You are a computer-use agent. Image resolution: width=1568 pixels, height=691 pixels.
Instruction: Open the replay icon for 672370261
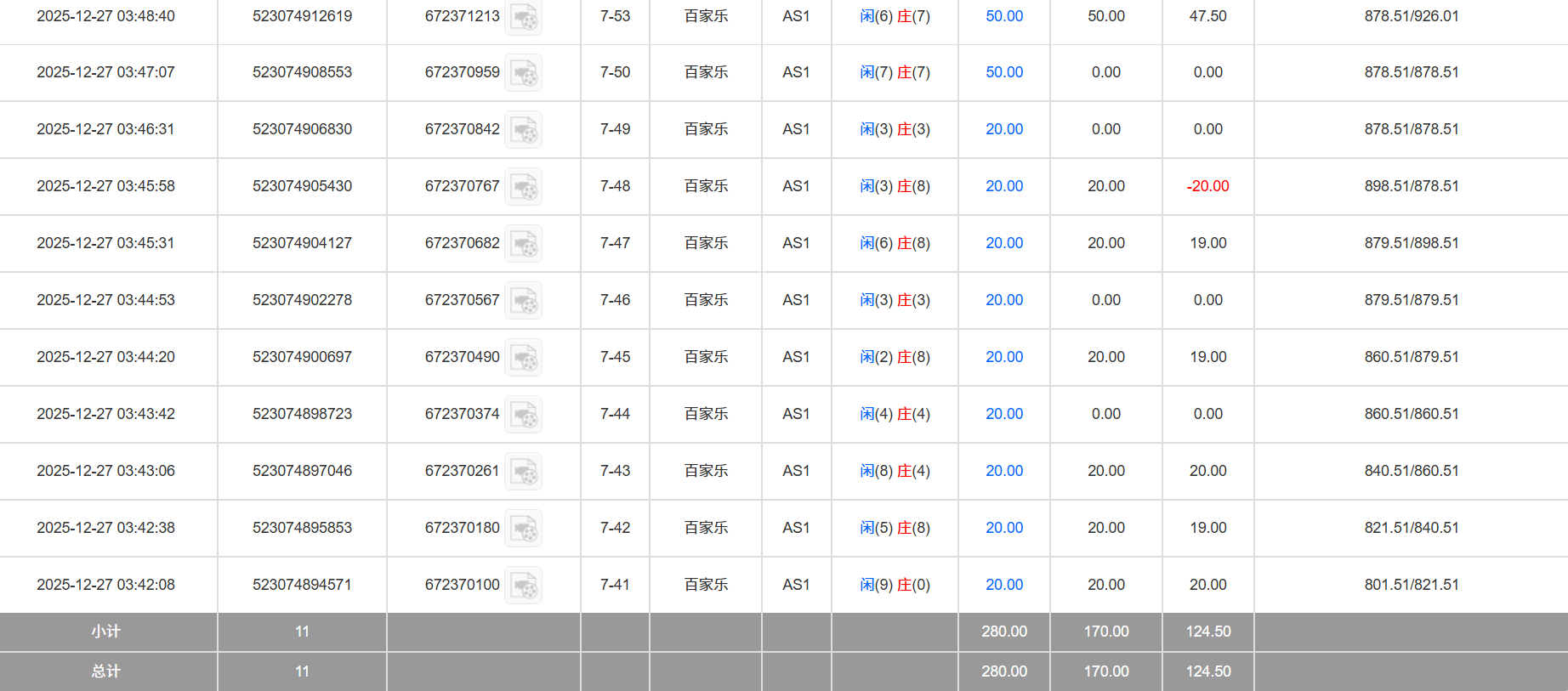click(x=523, y=472)
